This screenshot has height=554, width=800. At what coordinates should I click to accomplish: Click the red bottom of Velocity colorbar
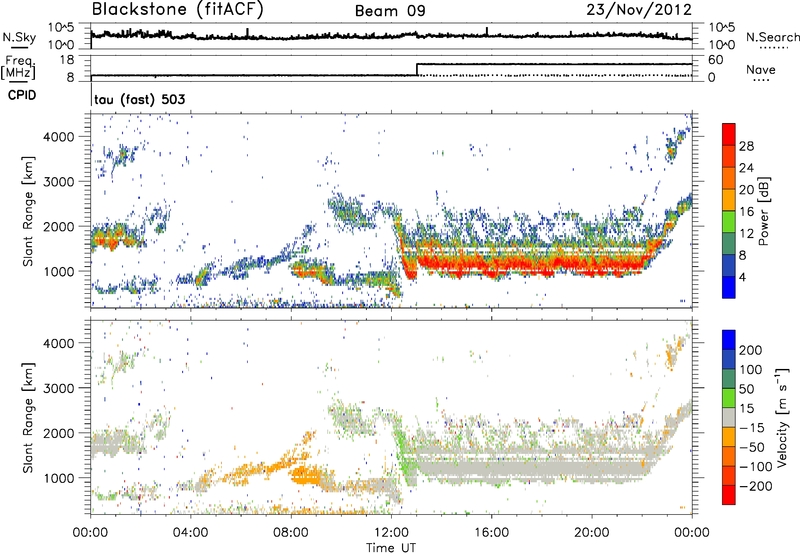pos(729,495)
